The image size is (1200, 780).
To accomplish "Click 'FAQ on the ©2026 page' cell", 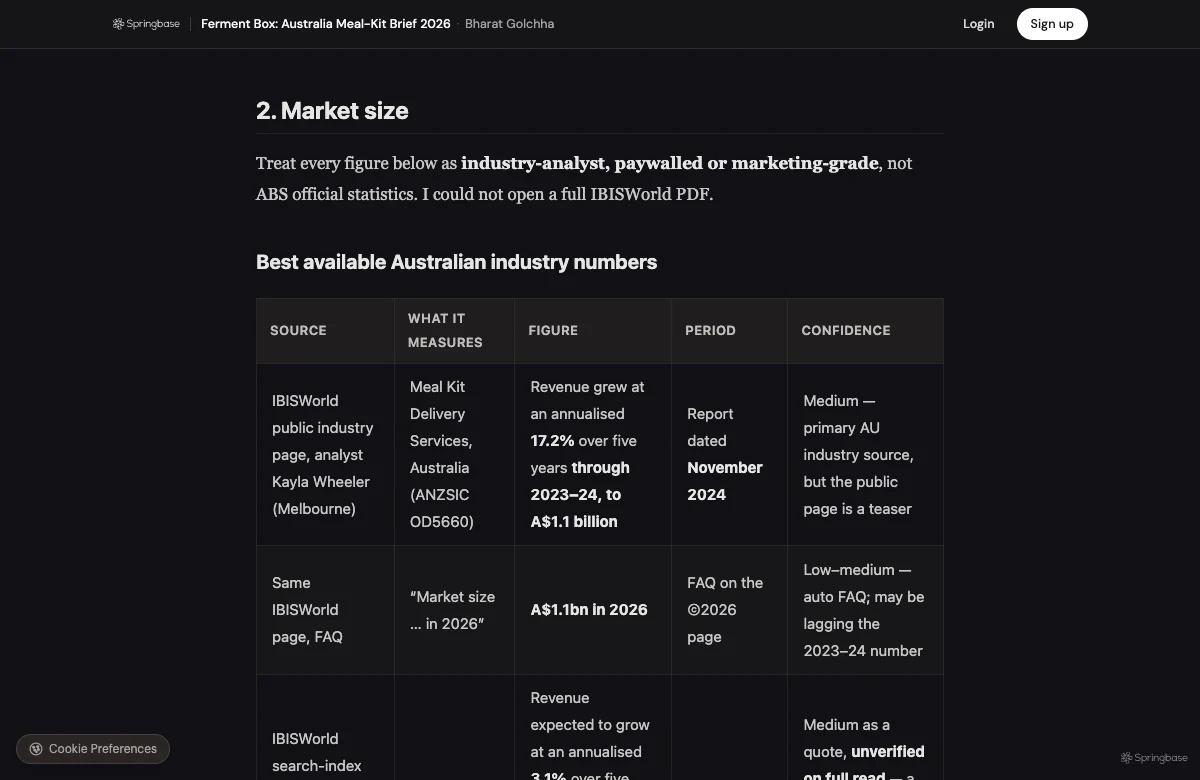I will pyautogui.click(x=729, y=610).
